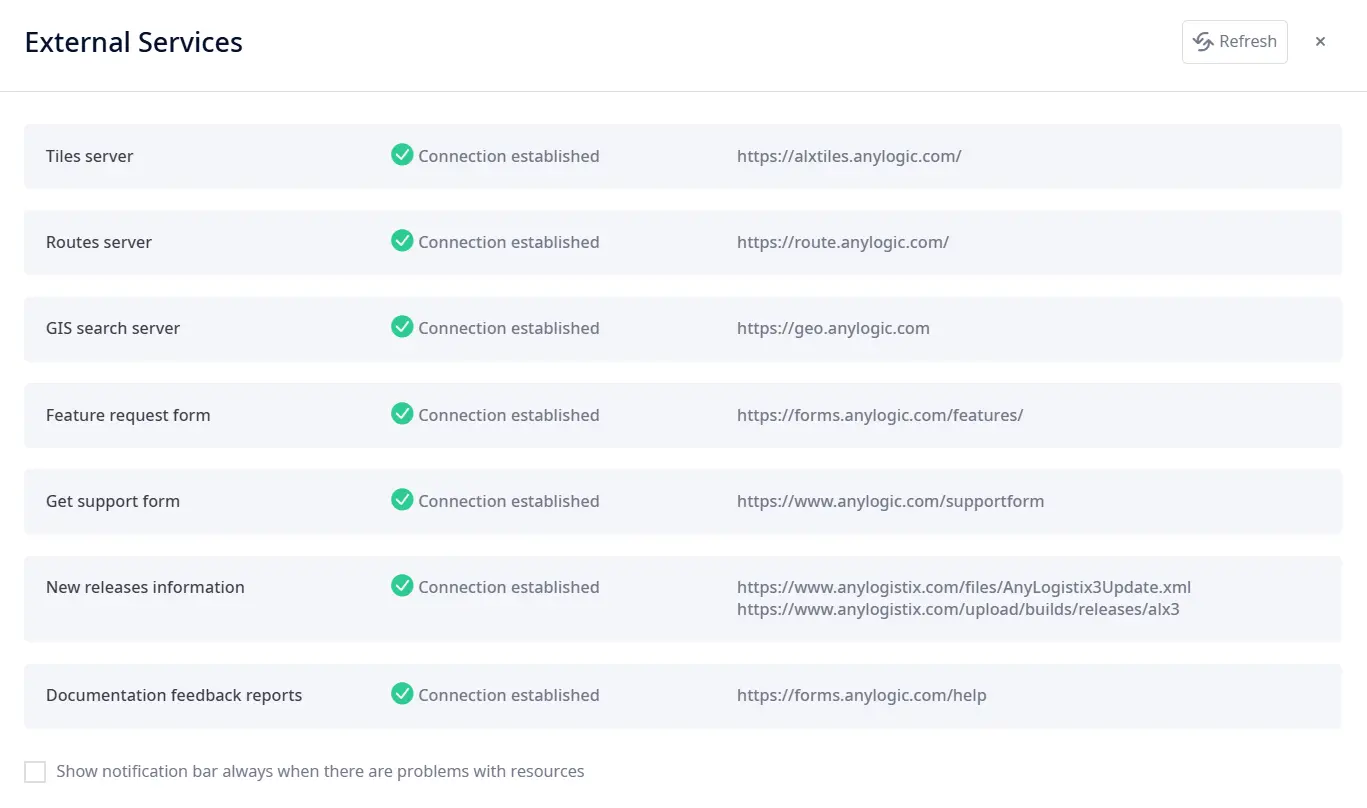Enable the show notification bar checkbox
Viewport: 1367px width, 808px height.
click(35, 772)
